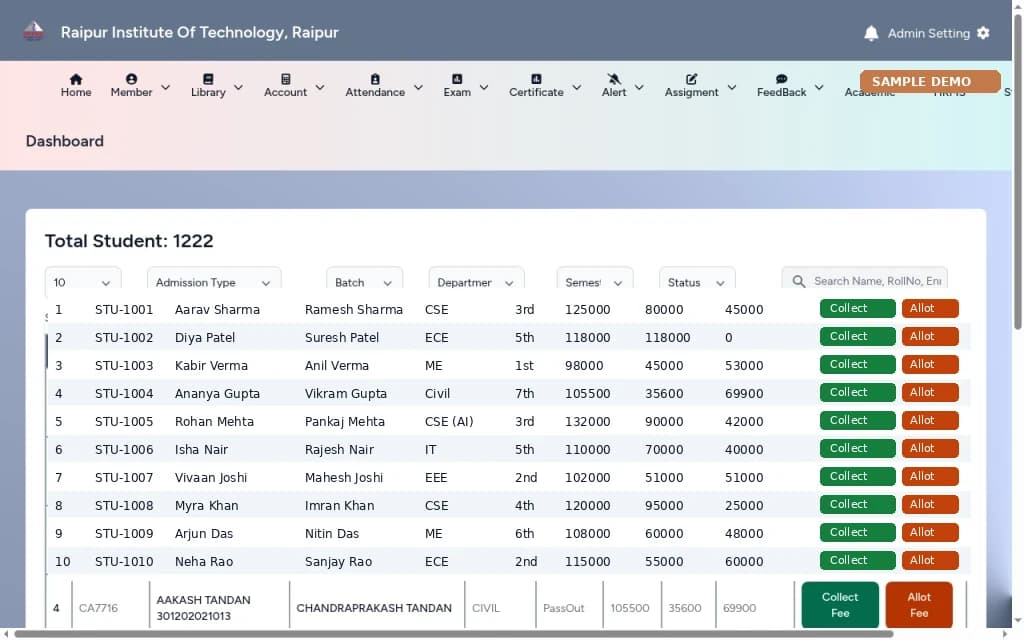Click the Certificate icon

536,79
